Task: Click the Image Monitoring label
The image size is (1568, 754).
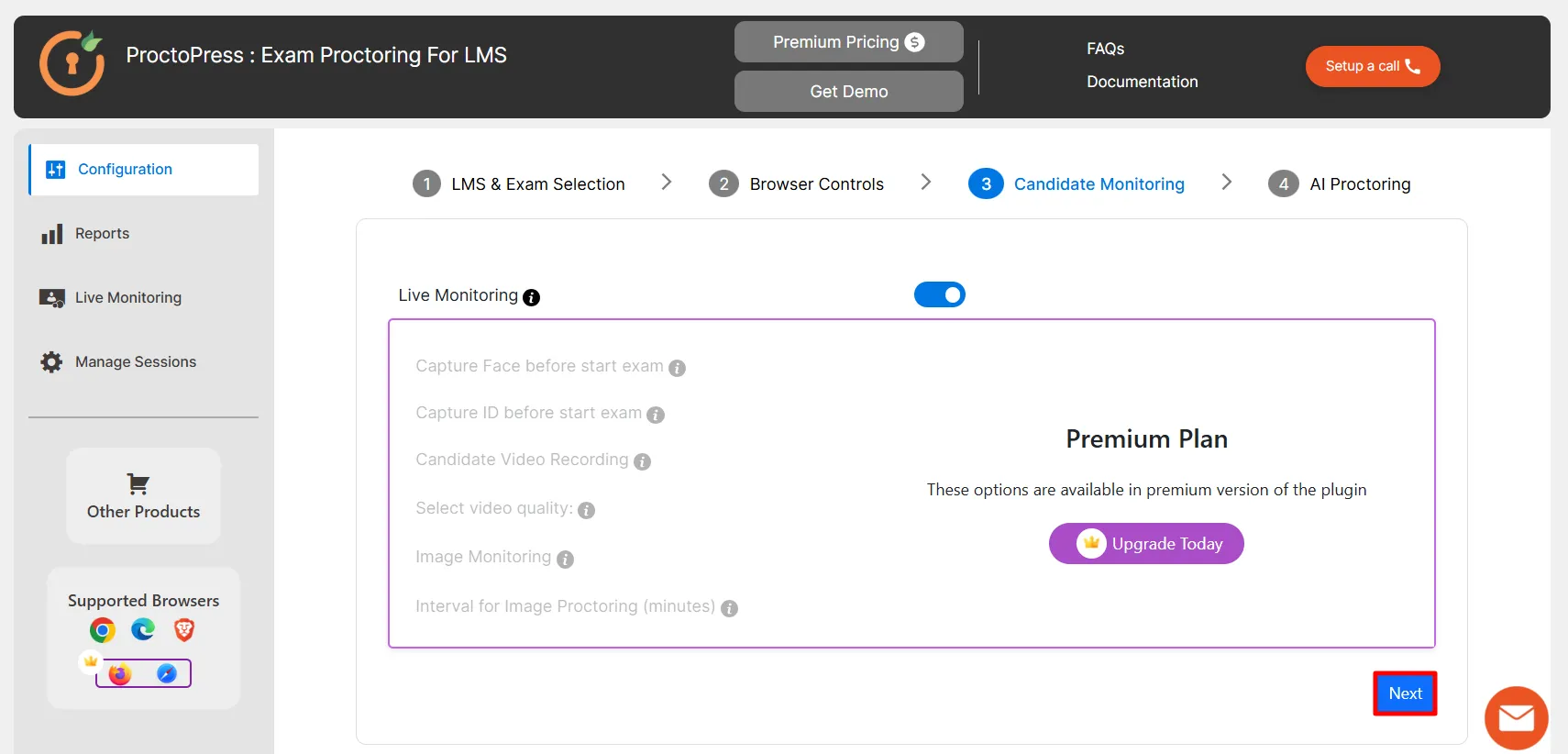Action: [x=483, y=557]
